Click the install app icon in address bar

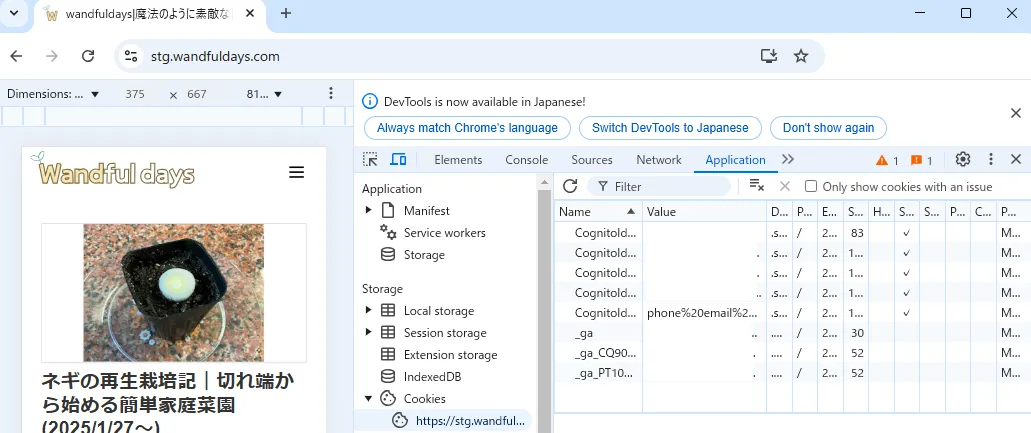coord(769,57)
